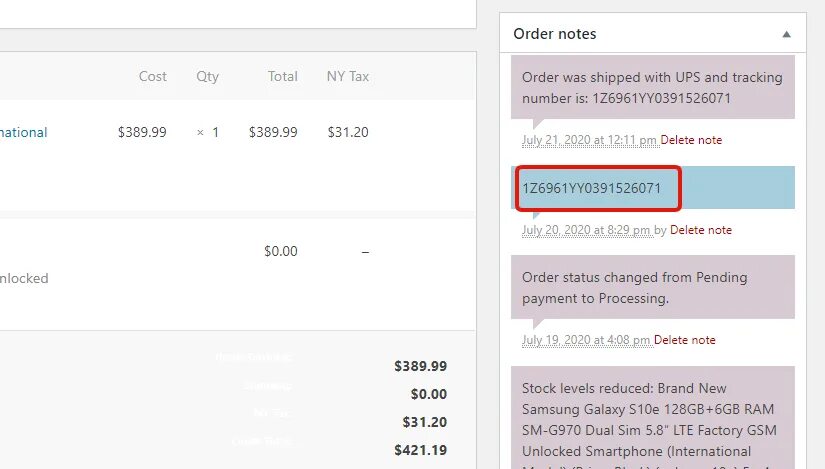This screenshot has width=825, height=469.
Task: Click the item quantity × 1
Action: pyautogui.click(x=208, y=132)
